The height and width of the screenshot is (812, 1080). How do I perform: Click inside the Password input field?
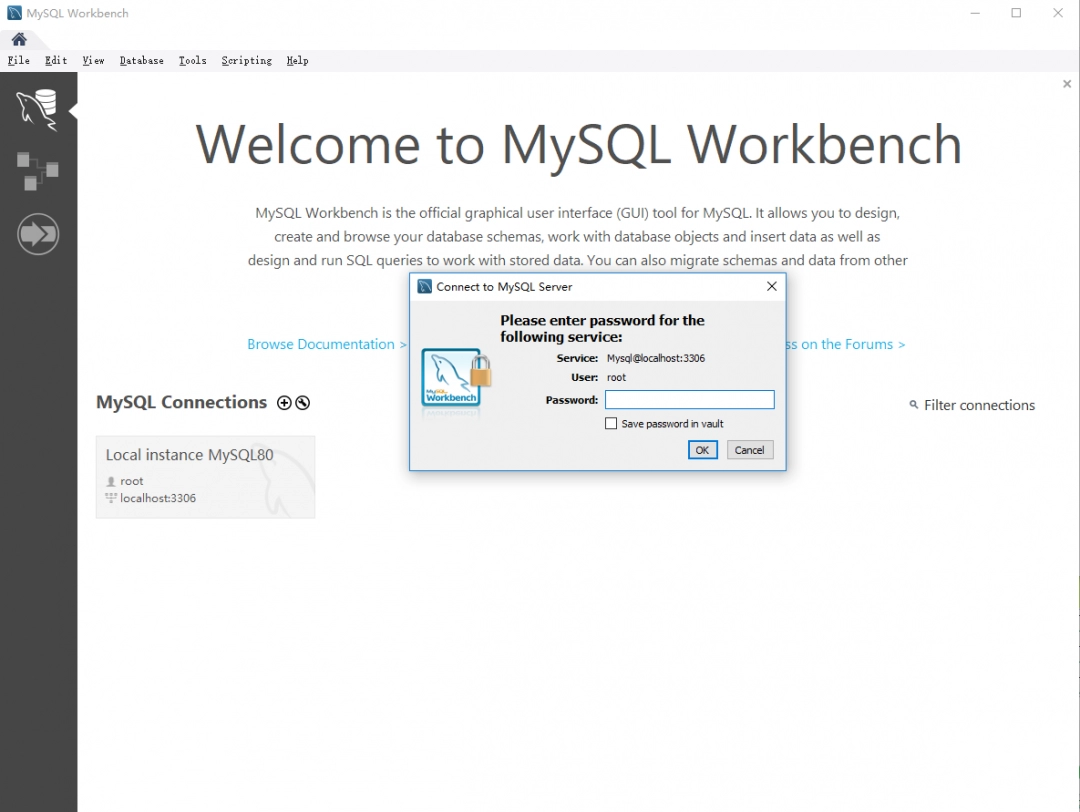click(690, 399)
